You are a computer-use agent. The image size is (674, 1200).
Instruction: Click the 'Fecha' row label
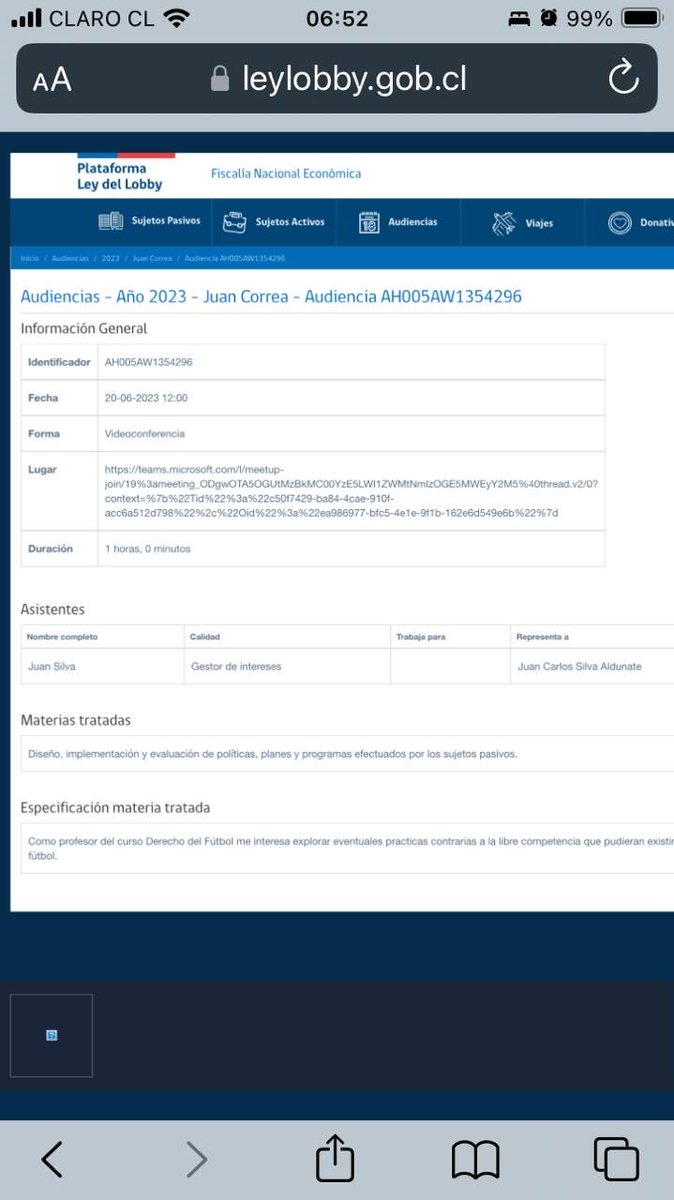43,398
